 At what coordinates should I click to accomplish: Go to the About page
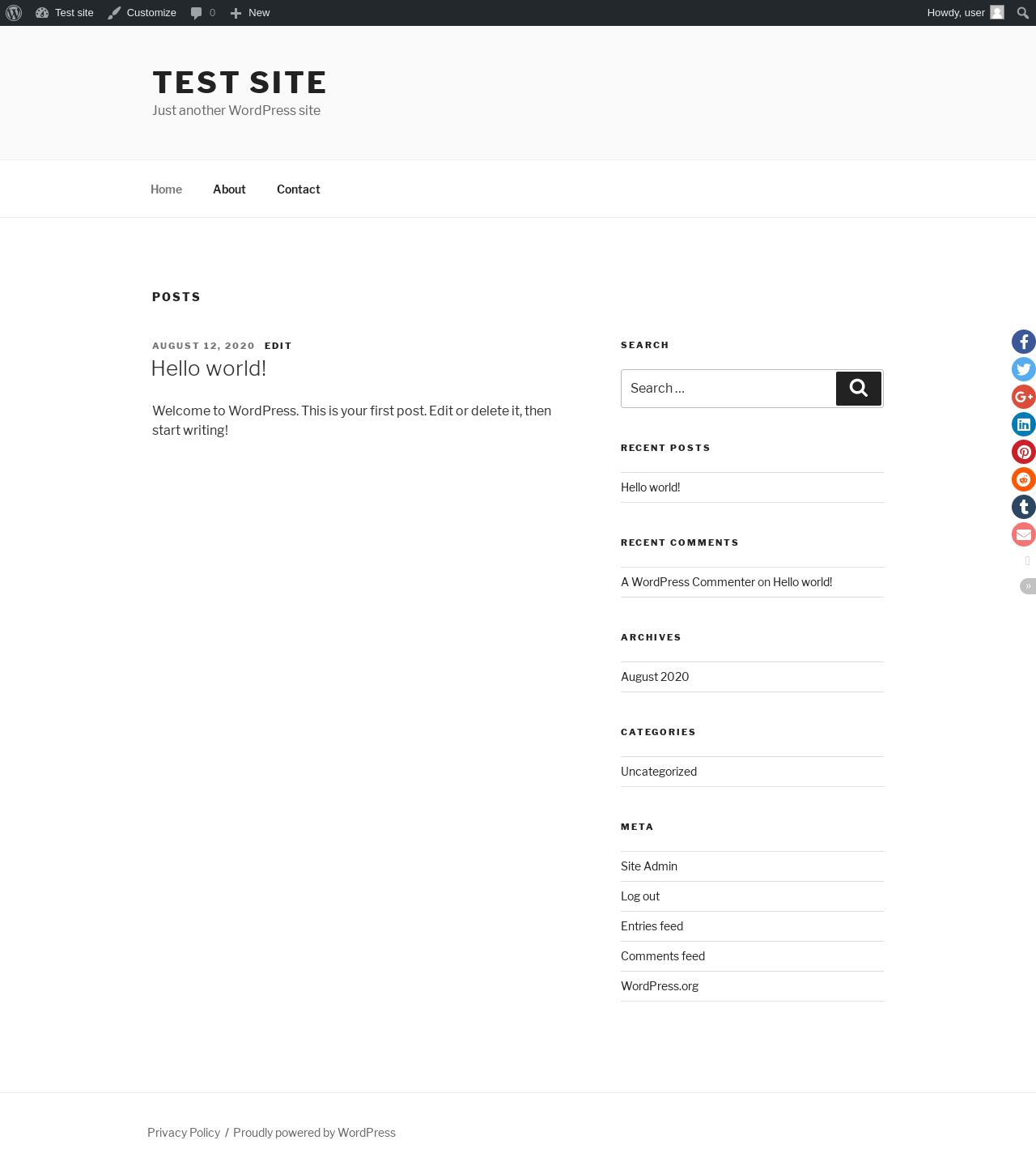click(x=229, y=189)
